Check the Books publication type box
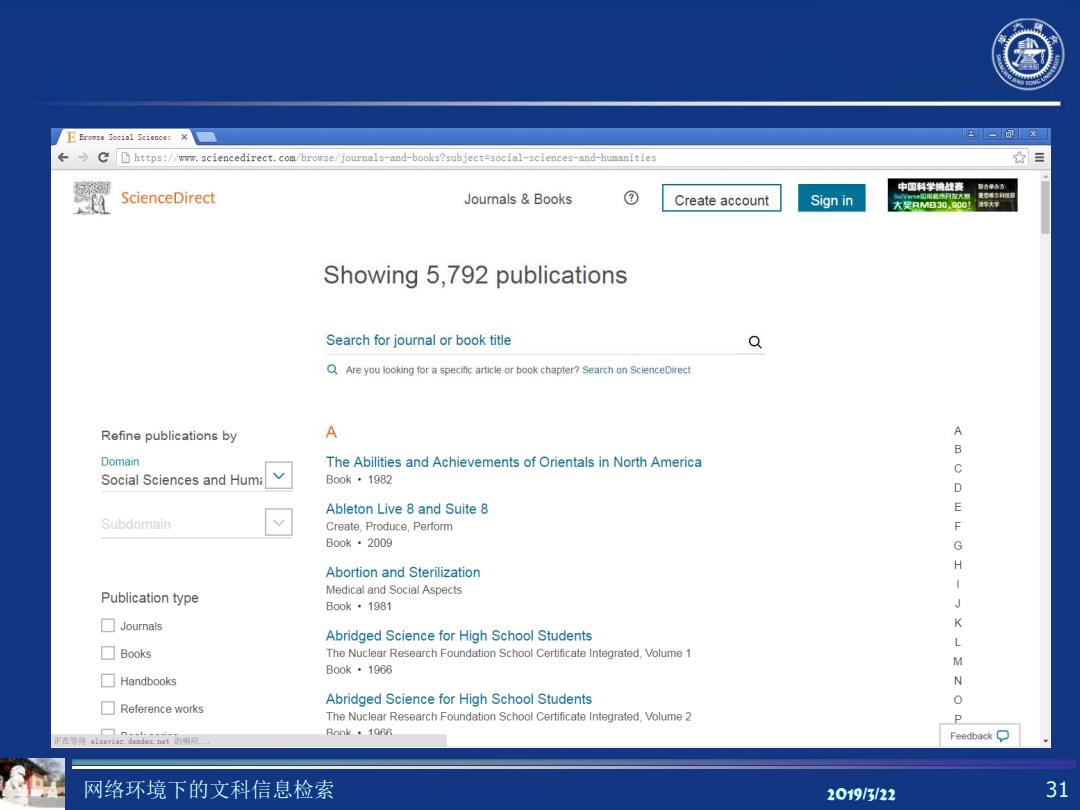The image size is (1080, 810). coord(108,653)
